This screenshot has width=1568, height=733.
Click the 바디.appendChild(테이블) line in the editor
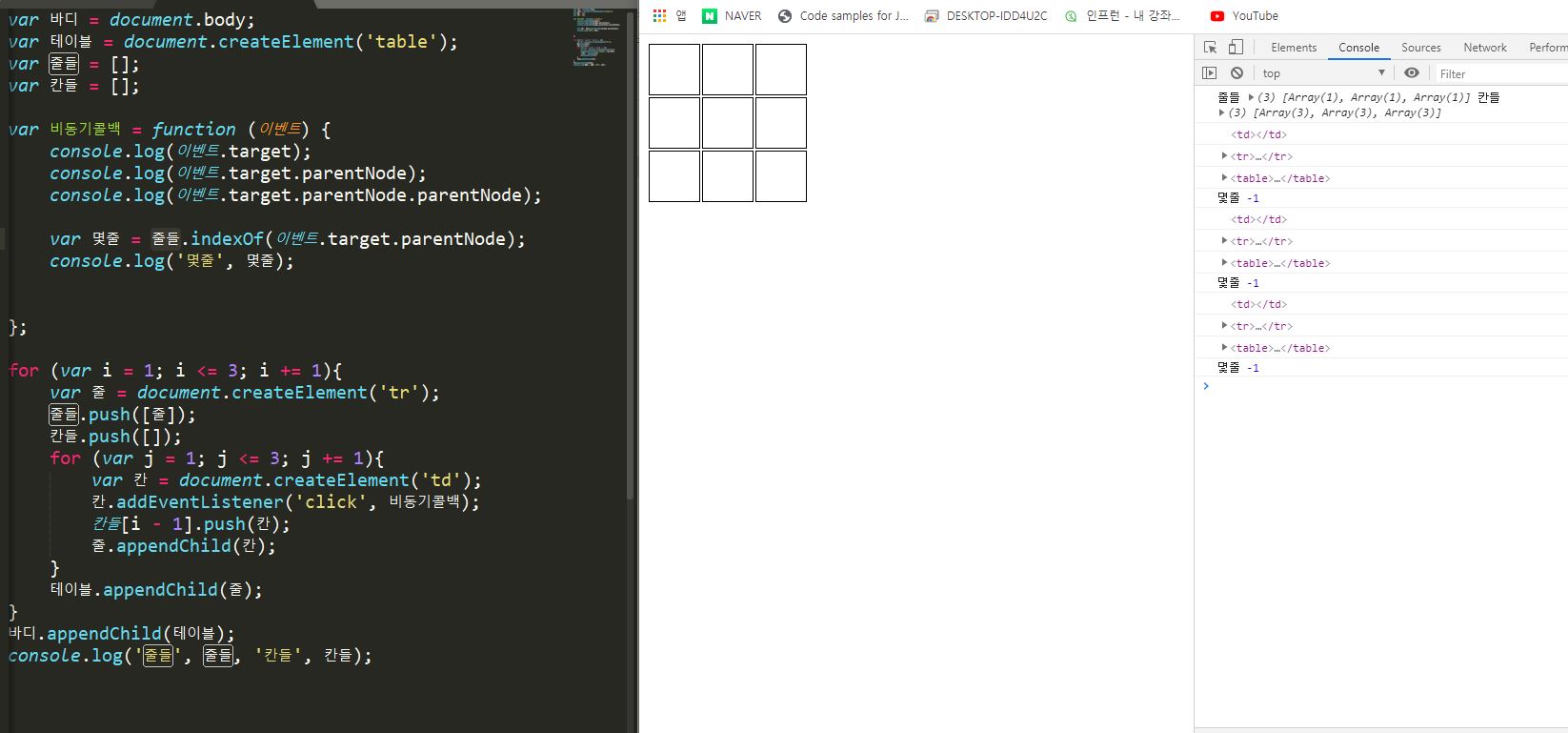click(x=121, y=634)
